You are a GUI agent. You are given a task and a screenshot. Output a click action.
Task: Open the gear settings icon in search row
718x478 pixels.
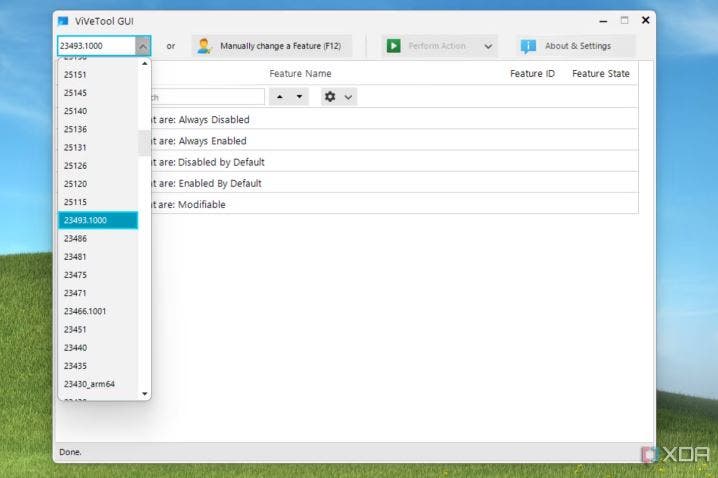330,97
